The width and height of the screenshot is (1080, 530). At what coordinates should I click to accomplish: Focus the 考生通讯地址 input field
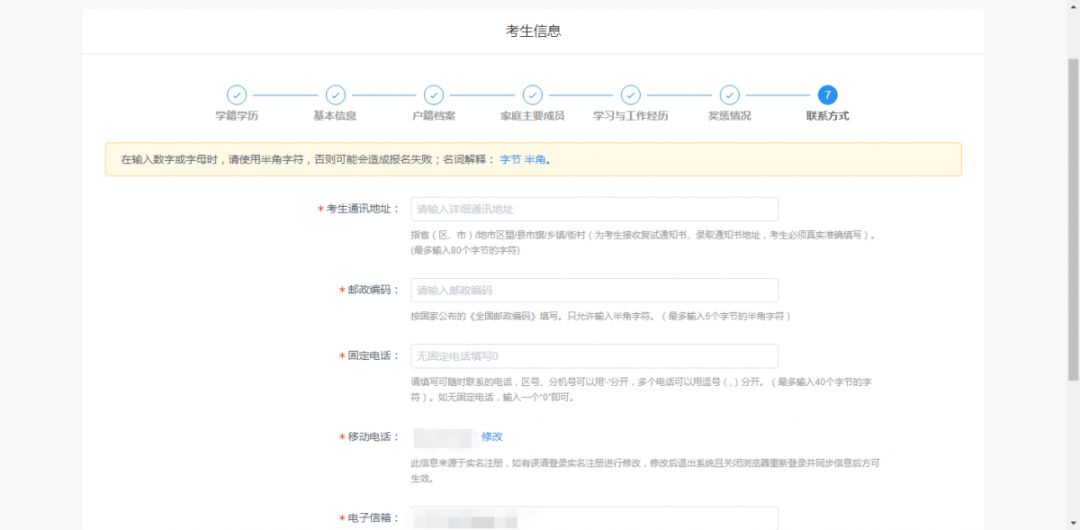(x=594, y=209)
